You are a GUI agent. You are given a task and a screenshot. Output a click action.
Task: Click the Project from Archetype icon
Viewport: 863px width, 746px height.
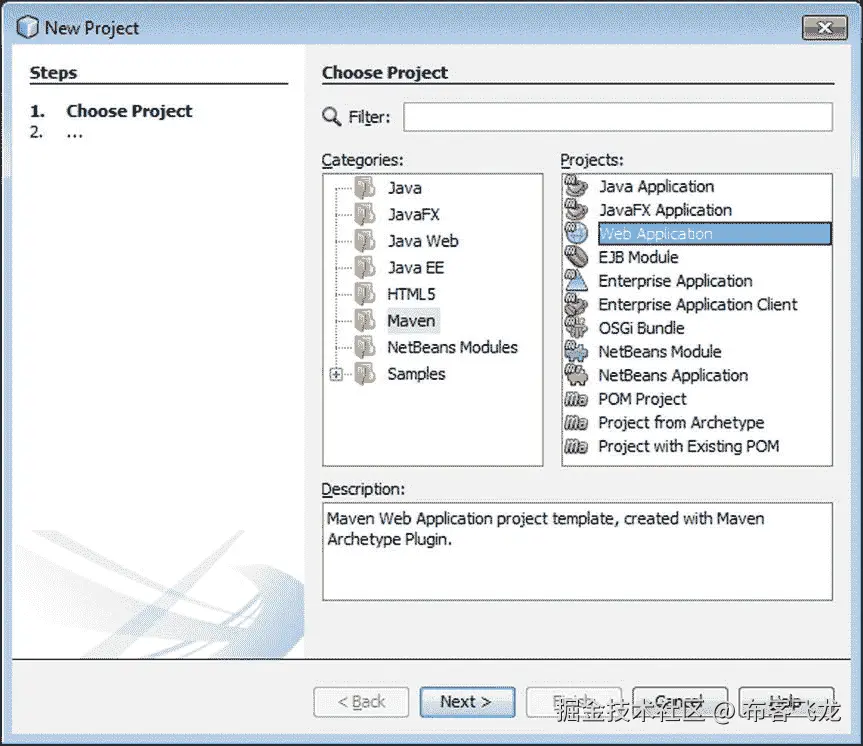(x=576, y=423)
